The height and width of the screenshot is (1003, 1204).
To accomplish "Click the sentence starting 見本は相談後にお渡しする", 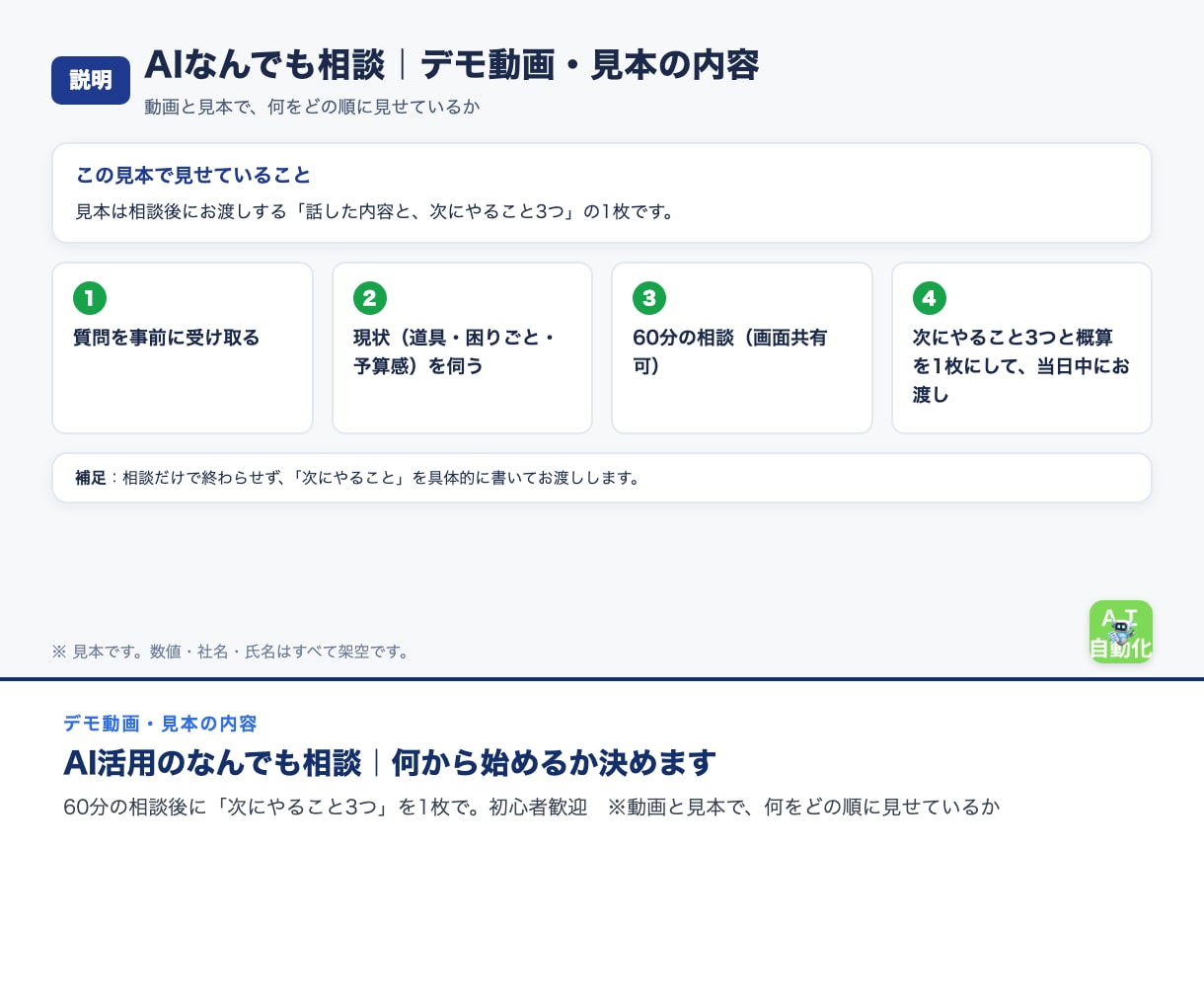I will pos(378,211).
